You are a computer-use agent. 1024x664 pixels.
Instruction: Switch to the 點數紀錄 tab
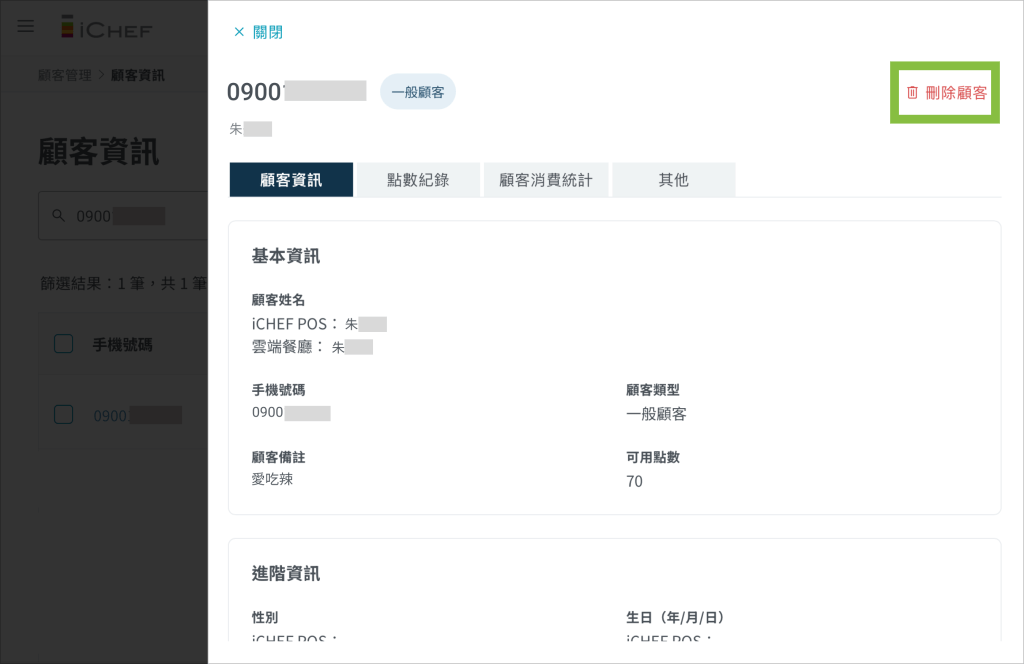[418, 180]
